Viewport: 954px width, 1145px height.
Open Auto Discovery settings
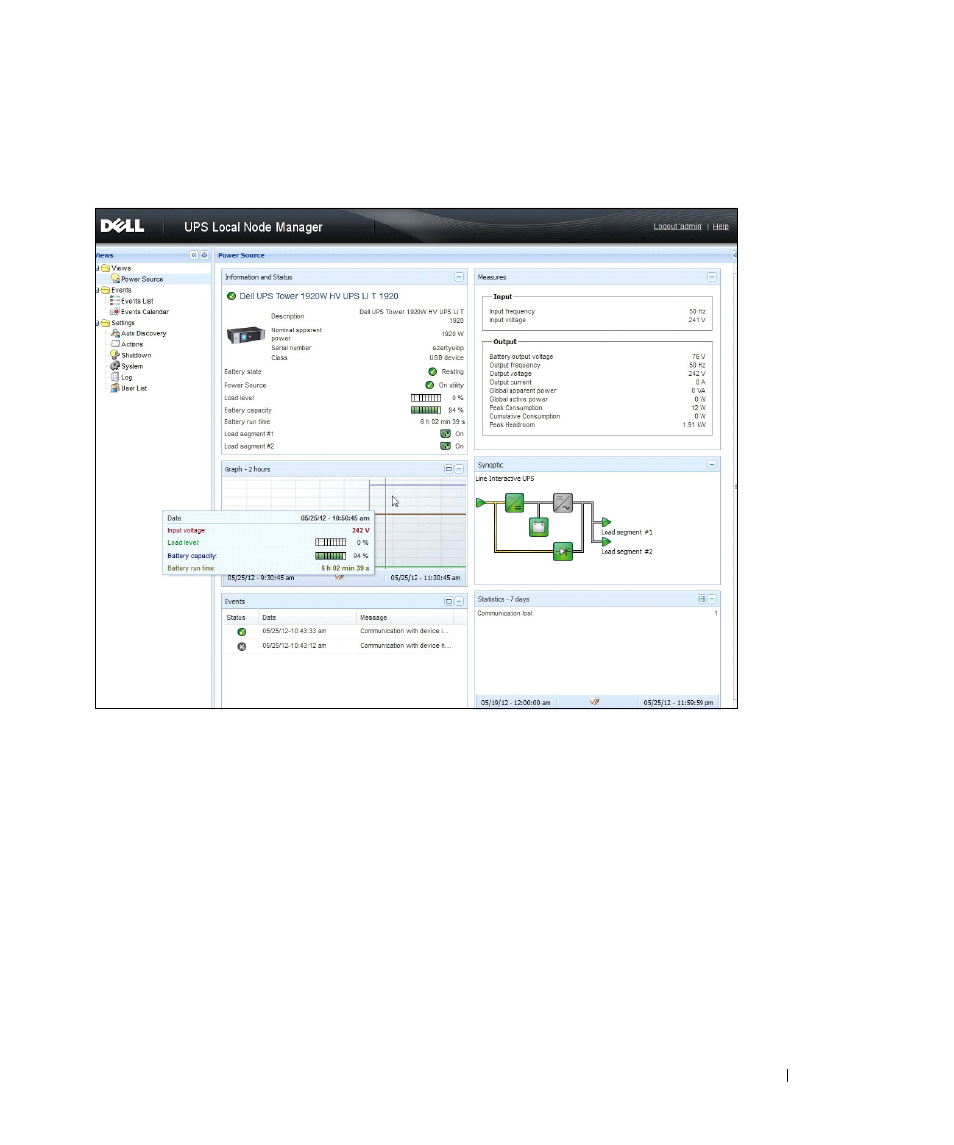click(144, 334)
